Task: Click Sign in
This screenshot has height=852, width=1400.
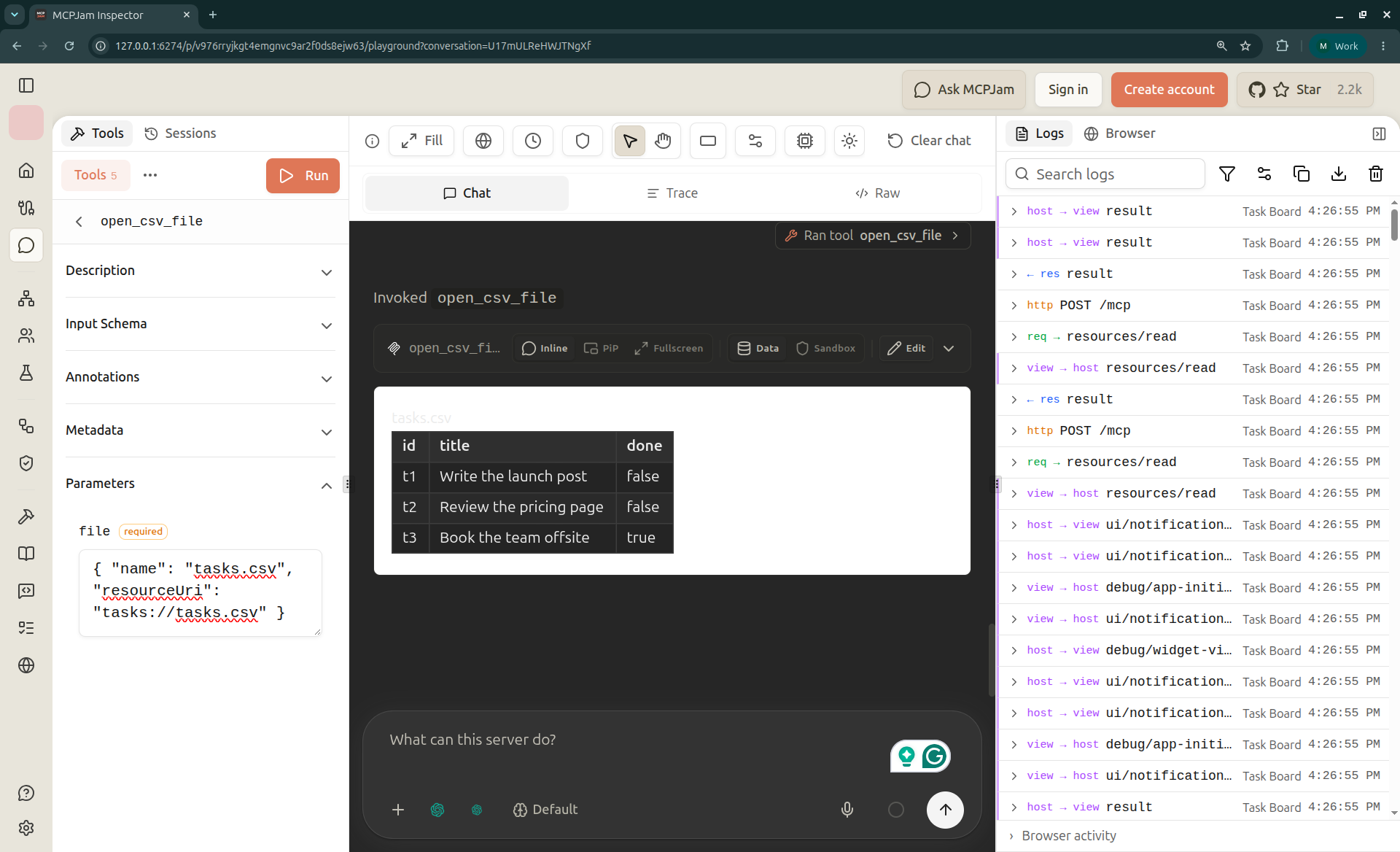Action: [x=1067, y=90]
